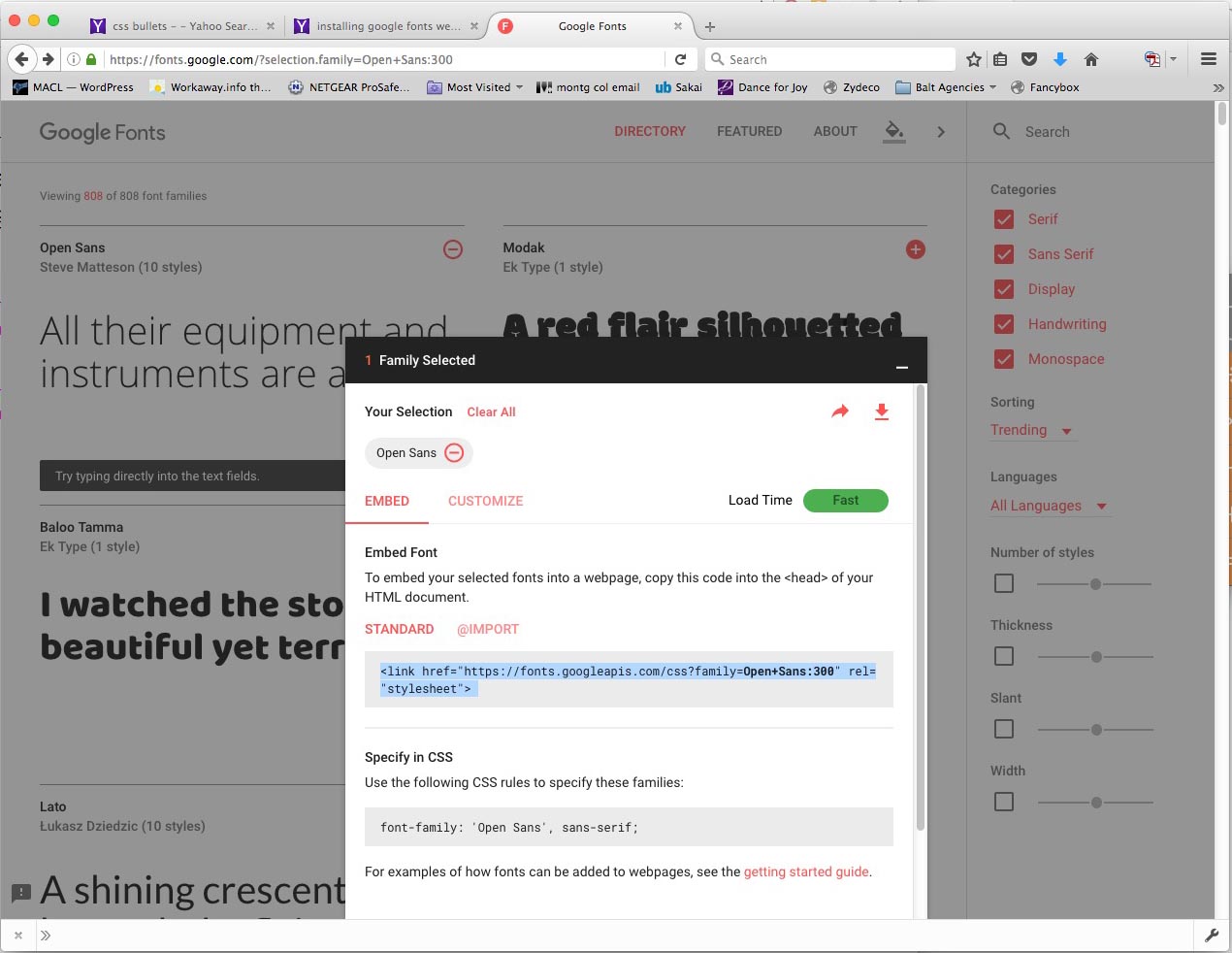The width and height of the screenshot is (1232, 953).
Task: Download the selected family icon
Action: (x=882, y=411)
